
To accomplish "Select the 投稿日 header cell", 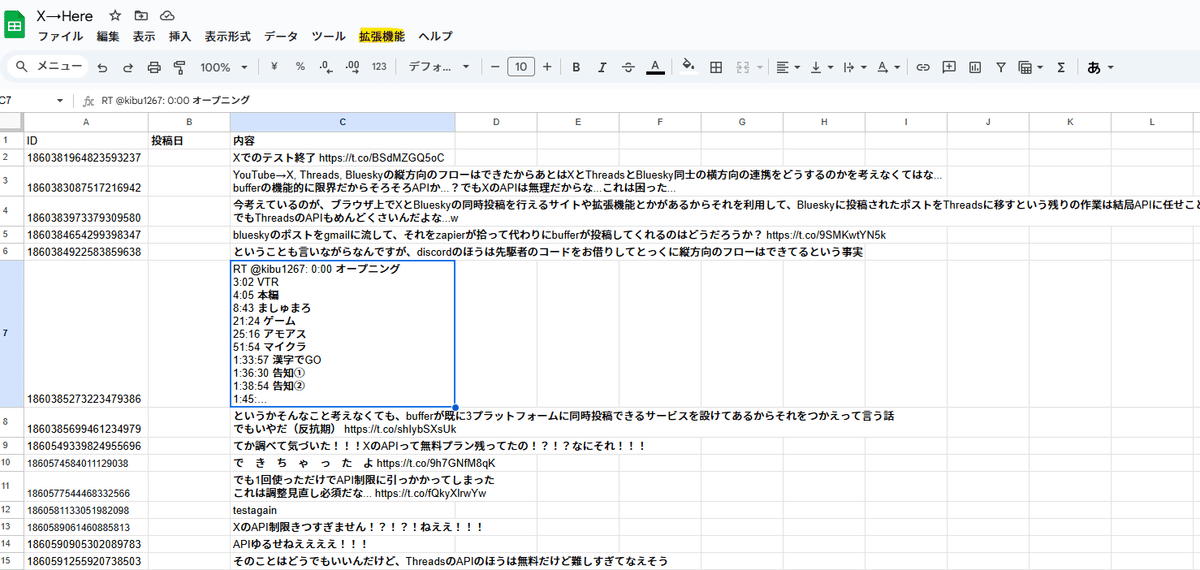I will [189, 141].
